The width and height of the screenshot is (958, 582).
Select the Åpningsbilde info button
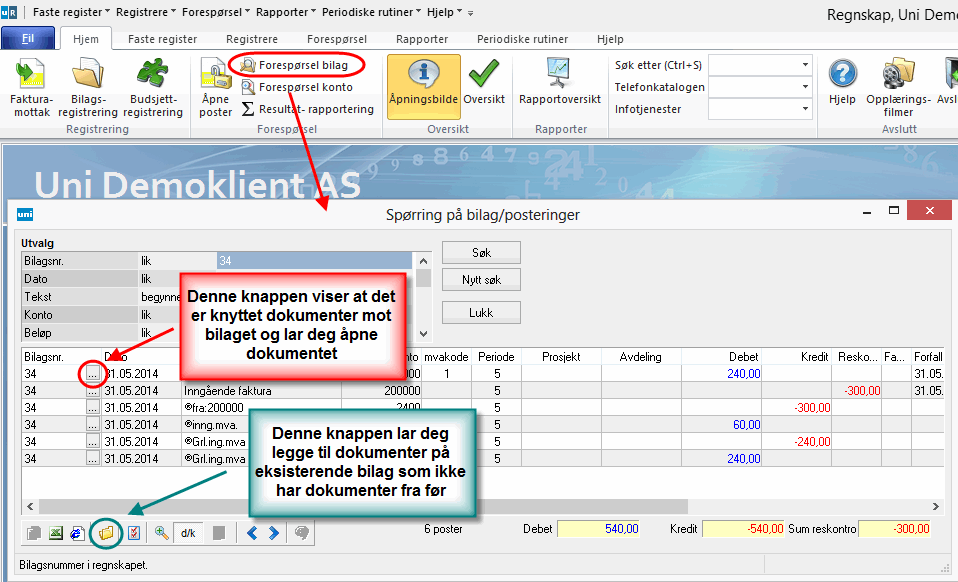click(423, 86)
